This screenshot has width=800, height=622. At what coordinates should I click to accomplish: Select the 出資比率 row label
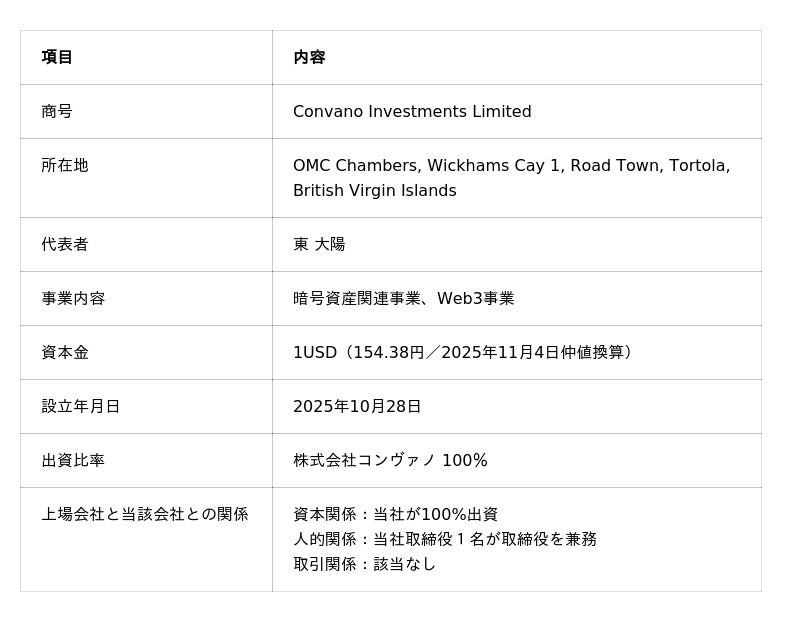point(73,460)
